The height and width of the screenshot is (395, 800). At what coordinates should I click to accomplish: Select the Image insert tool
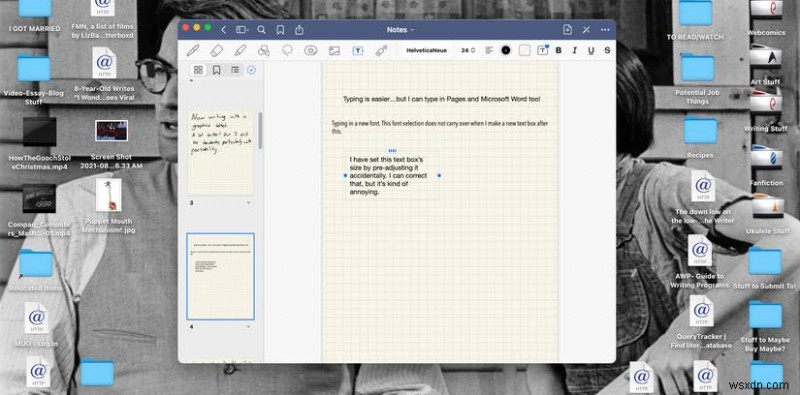(x=334, y=51)
